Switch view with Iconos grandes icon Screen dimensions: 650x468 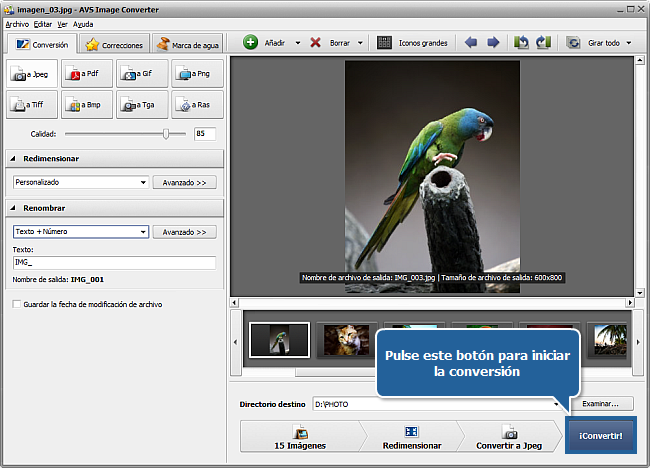(x=384, y=42)
